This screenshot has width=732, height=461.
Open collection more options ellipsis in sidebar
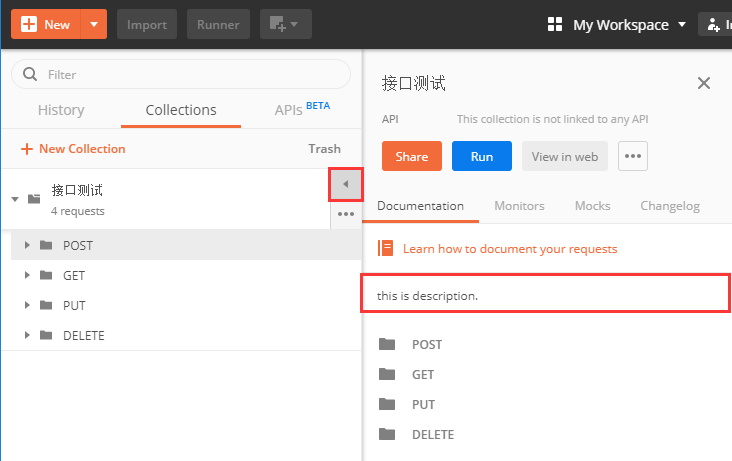pos(346,214)
